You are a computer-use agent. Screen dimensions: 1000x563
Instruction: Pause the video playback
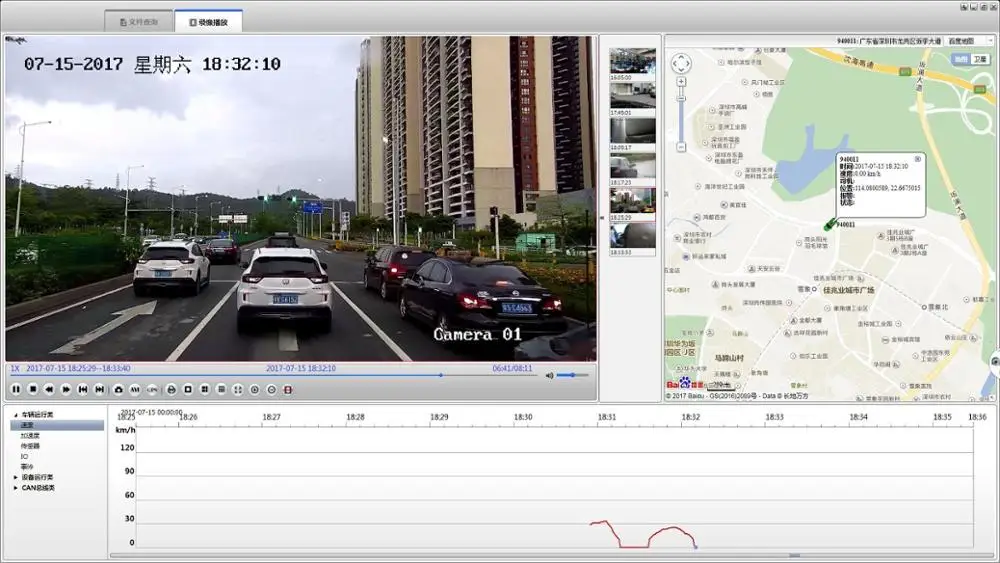(16, 389)
